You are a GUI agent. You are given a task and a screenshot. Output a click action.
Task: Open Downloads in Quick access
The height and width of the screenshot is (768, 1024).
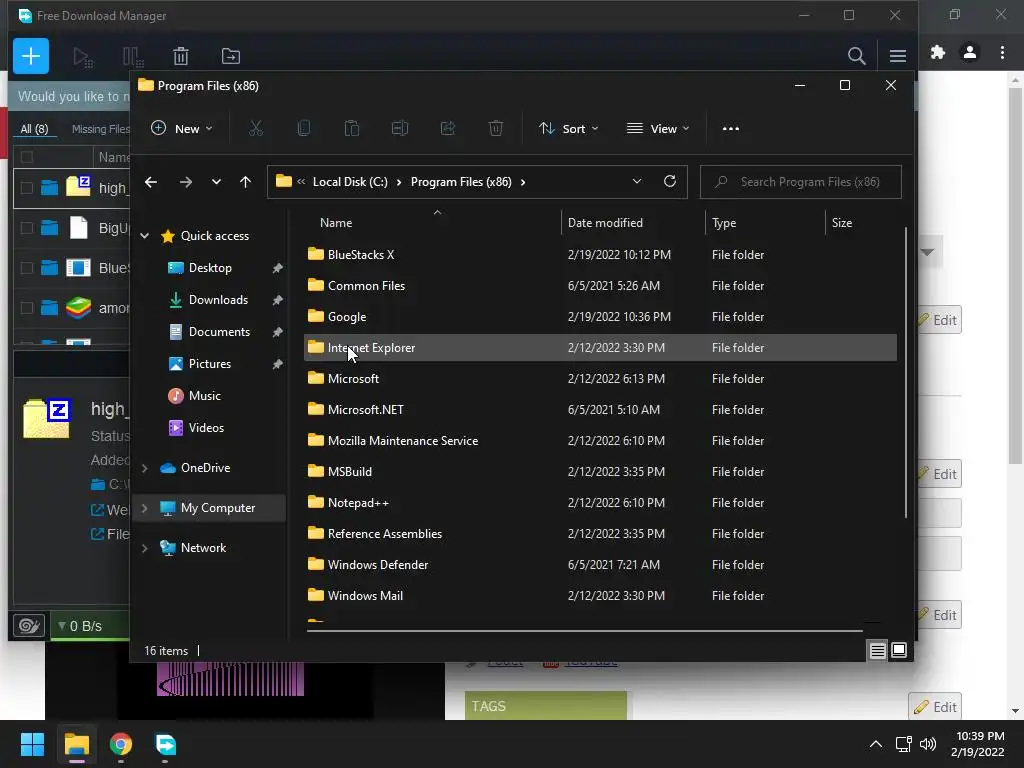point(218,300)
